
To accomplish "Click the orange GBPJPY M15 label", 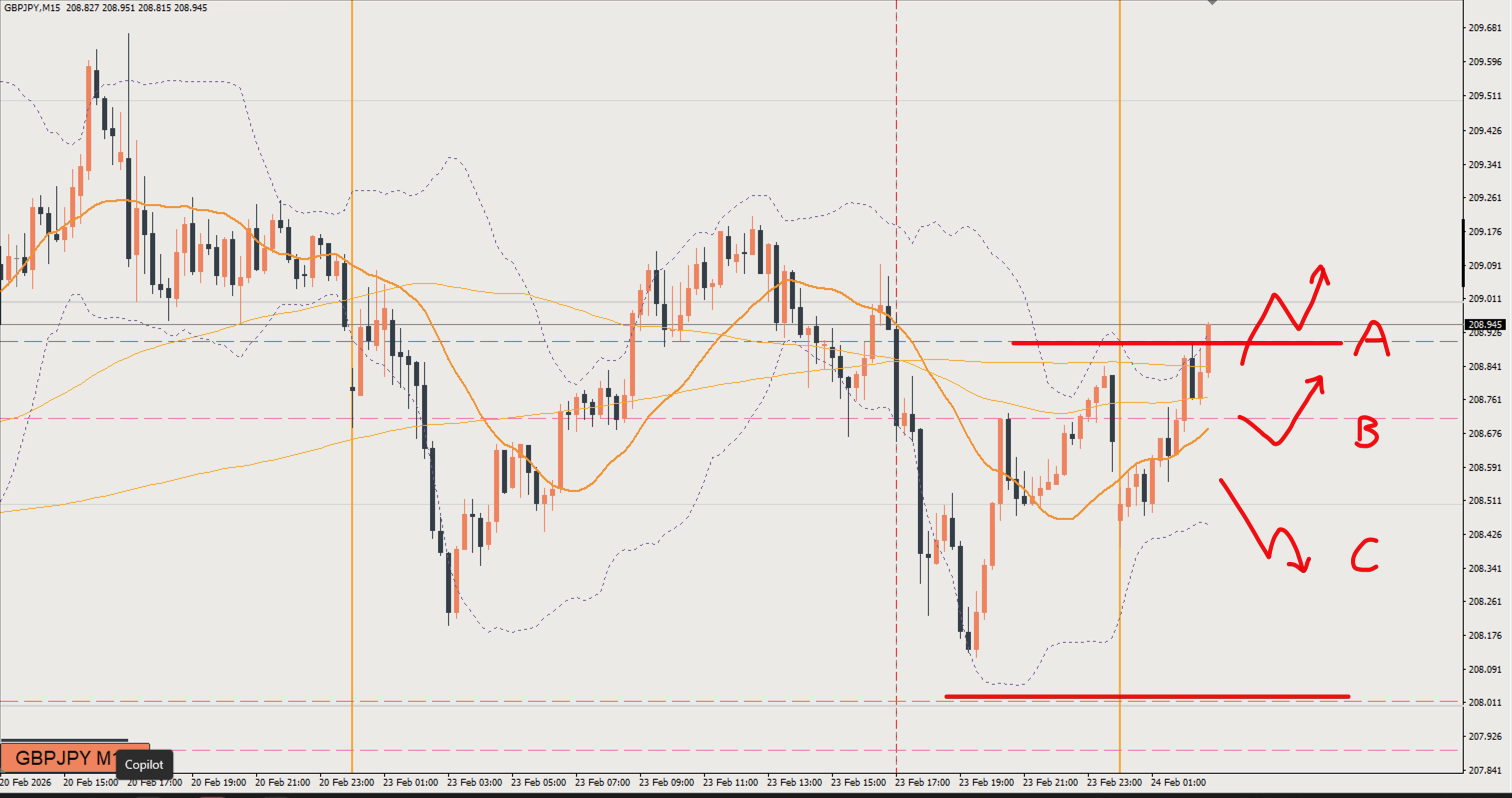I will click(x=60, y=757).
